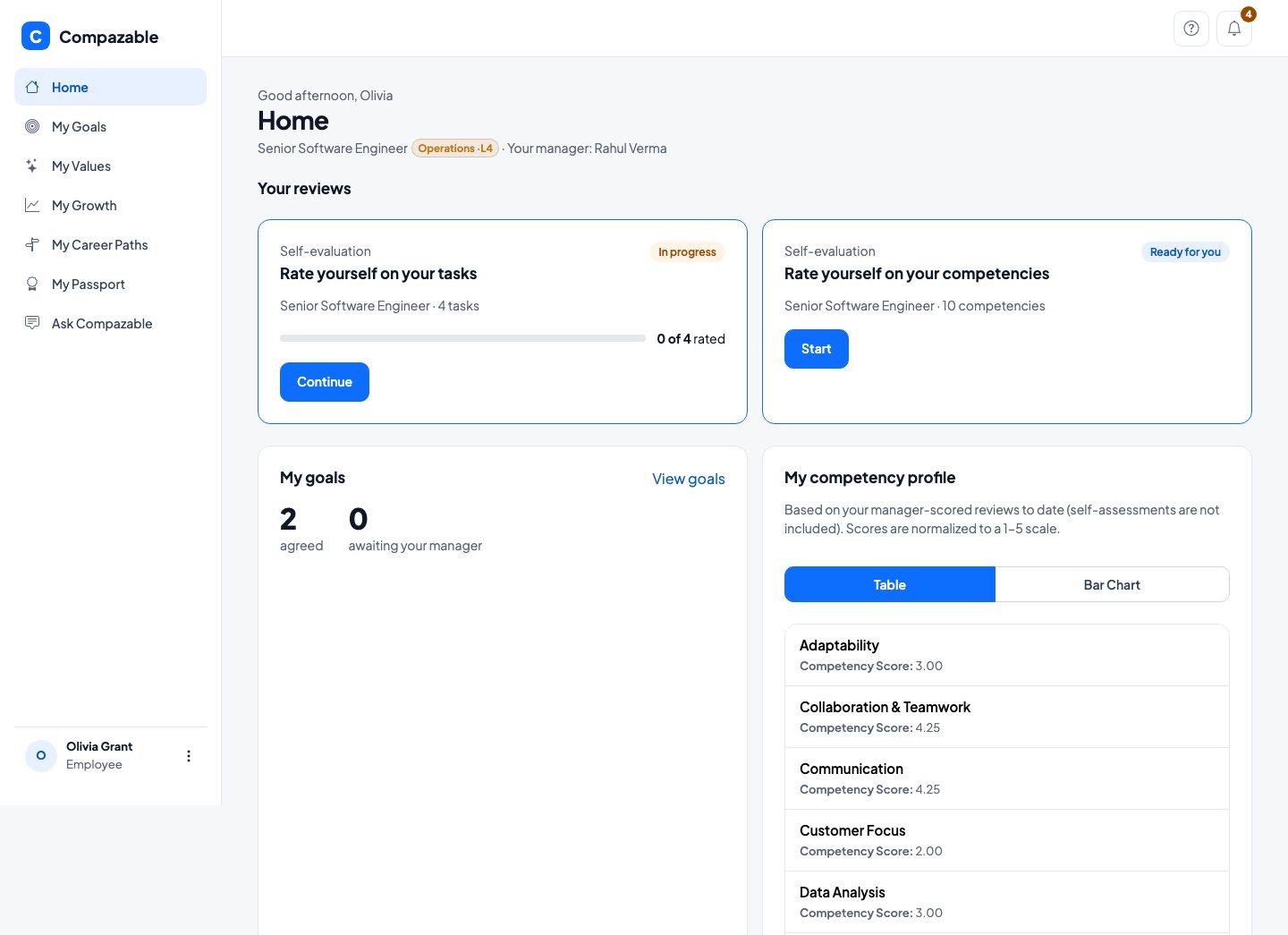Select the Customer Focus competency row
This screenshot has width=1288, height=935.
[x=1007, y=840]
